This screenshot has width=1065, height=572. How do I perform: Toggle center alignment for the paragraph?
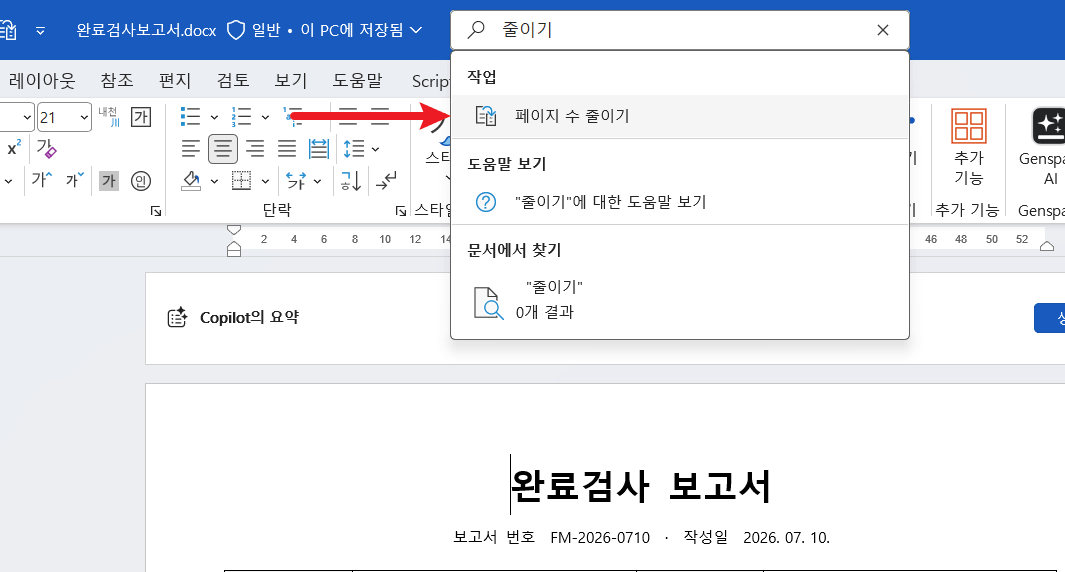click(x=223, y=149)
